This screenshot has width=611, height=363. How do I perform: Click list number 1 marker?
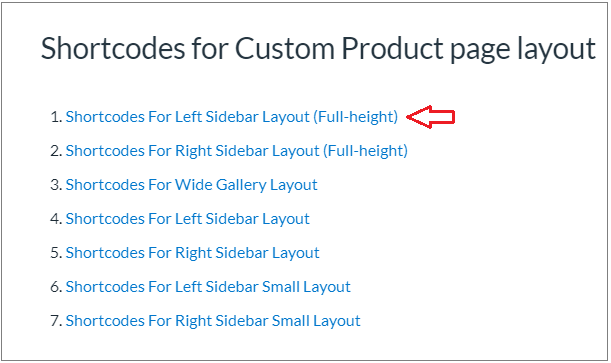coord(56,117)
